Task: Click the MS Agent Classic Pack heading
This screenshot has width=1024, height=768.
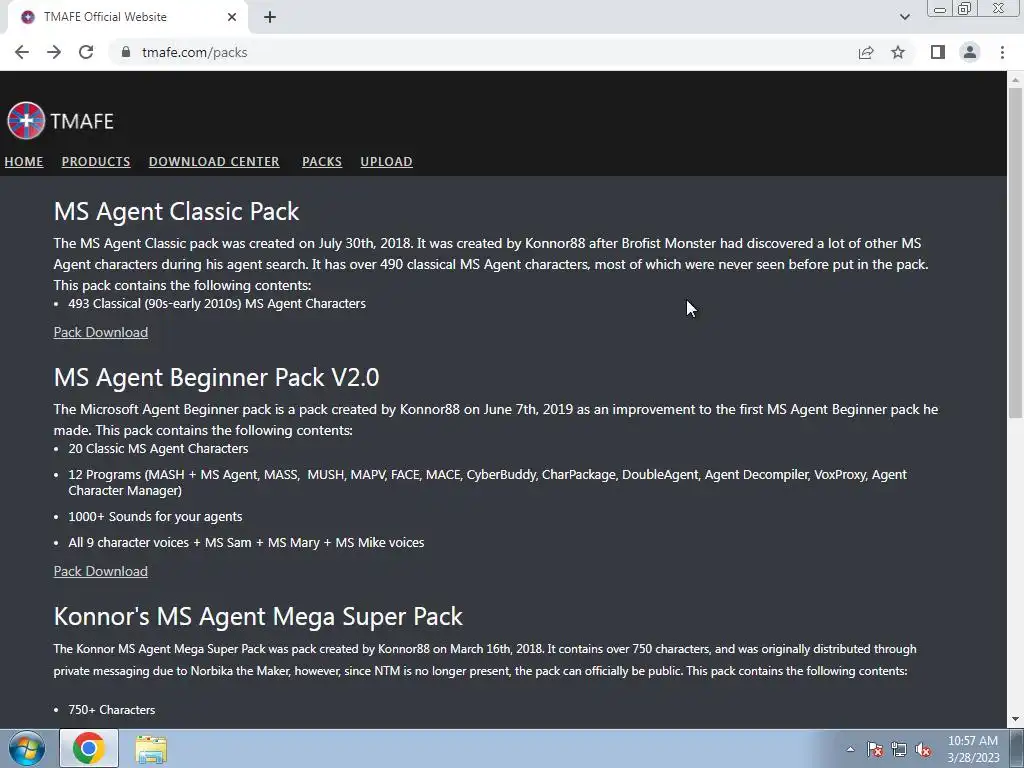Action: (176, 212)
